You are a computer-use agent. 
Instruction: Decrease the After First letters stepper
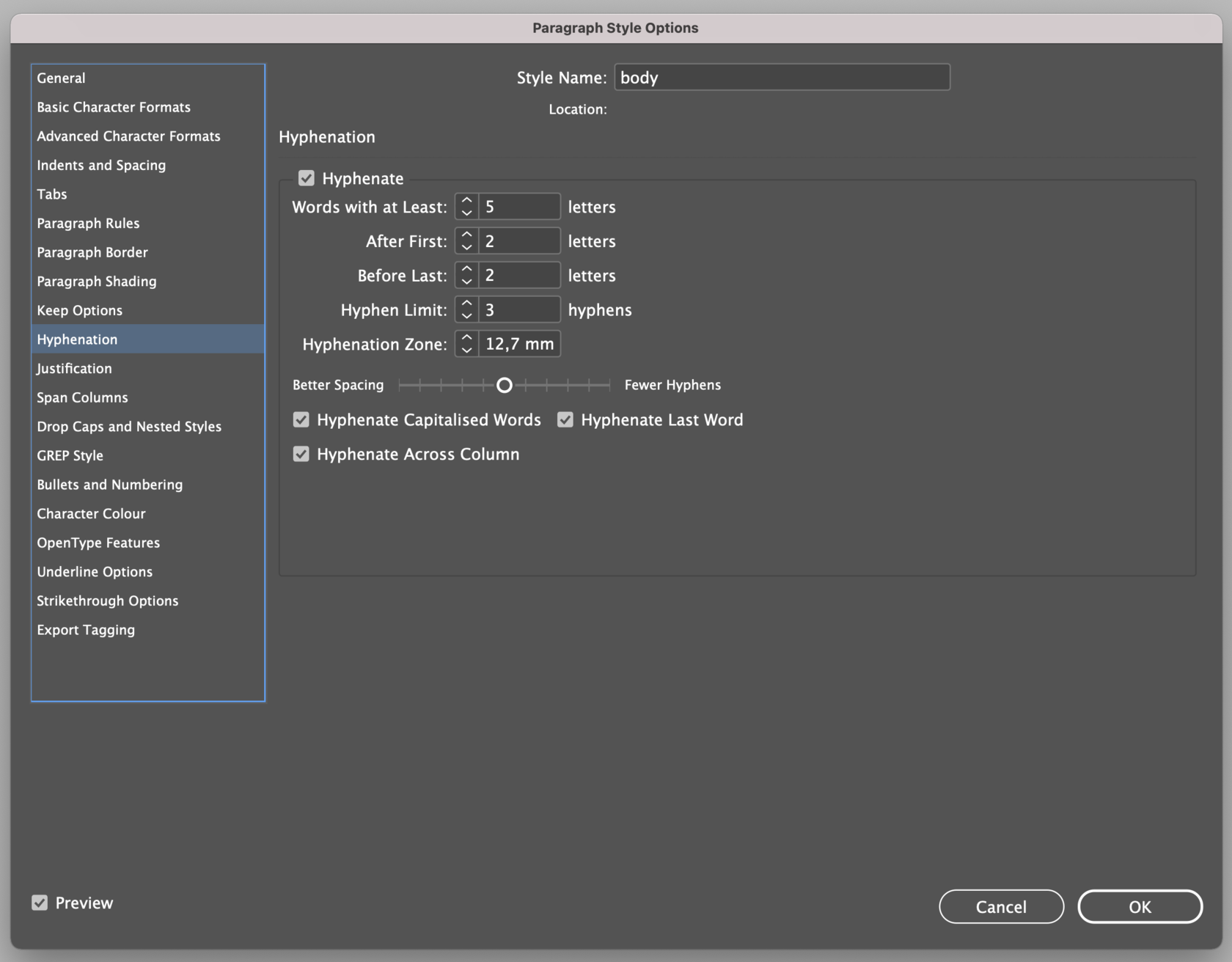[466, 247]
